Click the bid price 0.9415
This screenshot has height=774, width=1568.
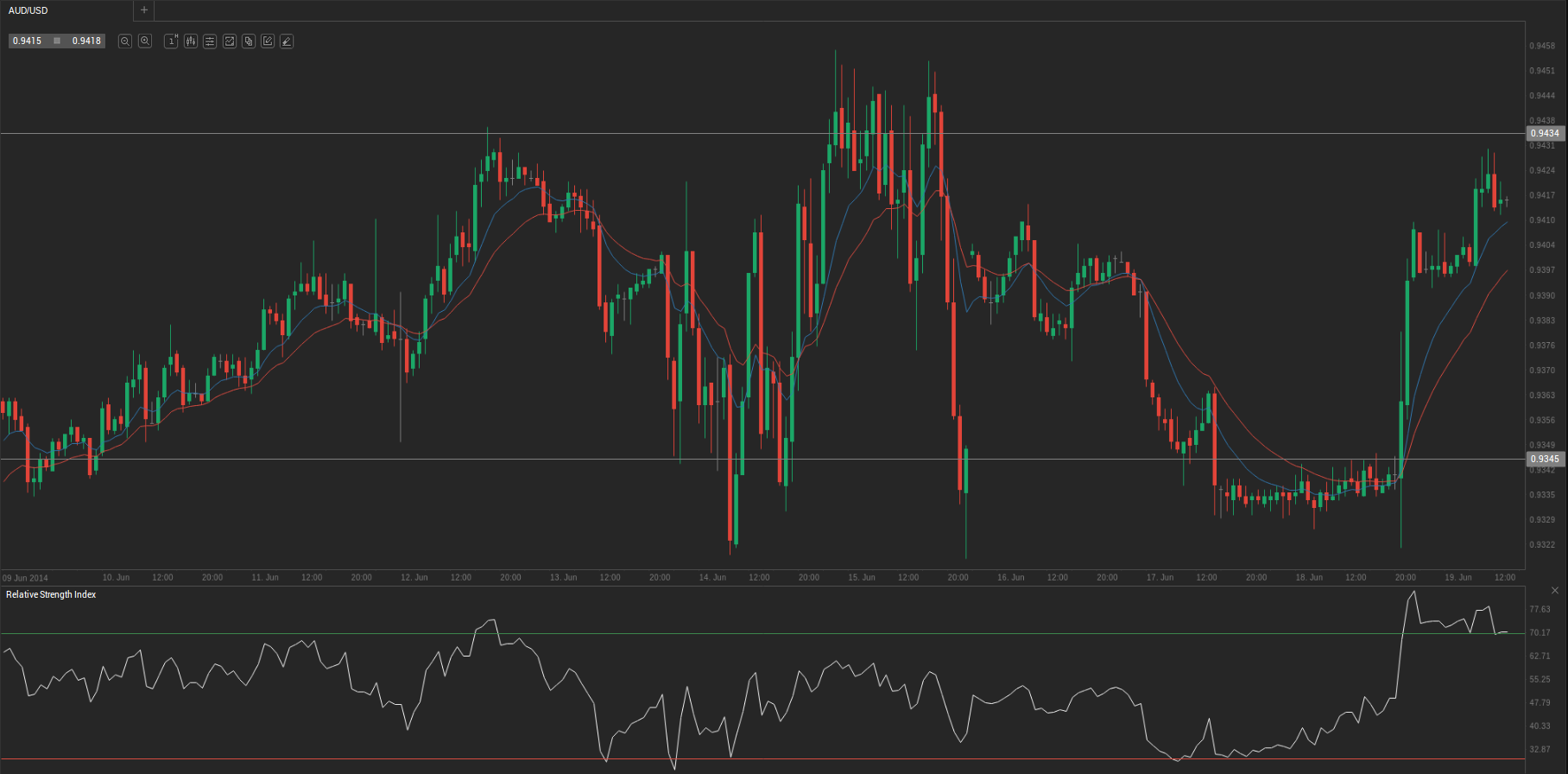click(28, 41)
